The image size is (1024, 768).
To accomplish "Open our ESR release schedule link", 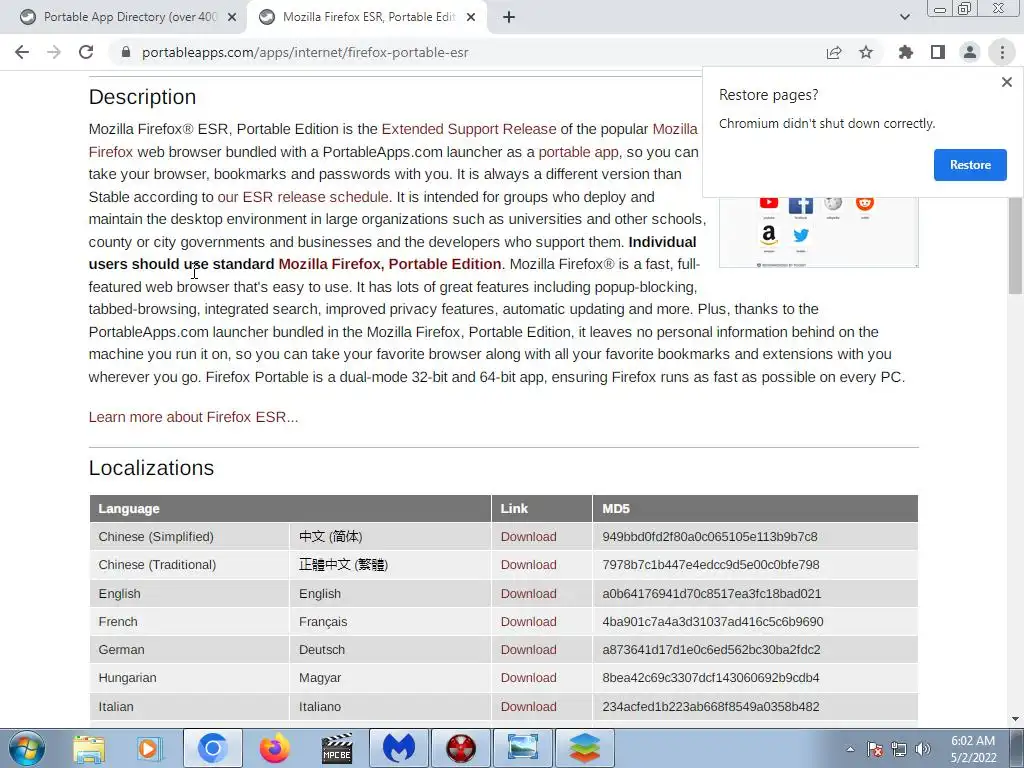I will click(x=303, y=197).
